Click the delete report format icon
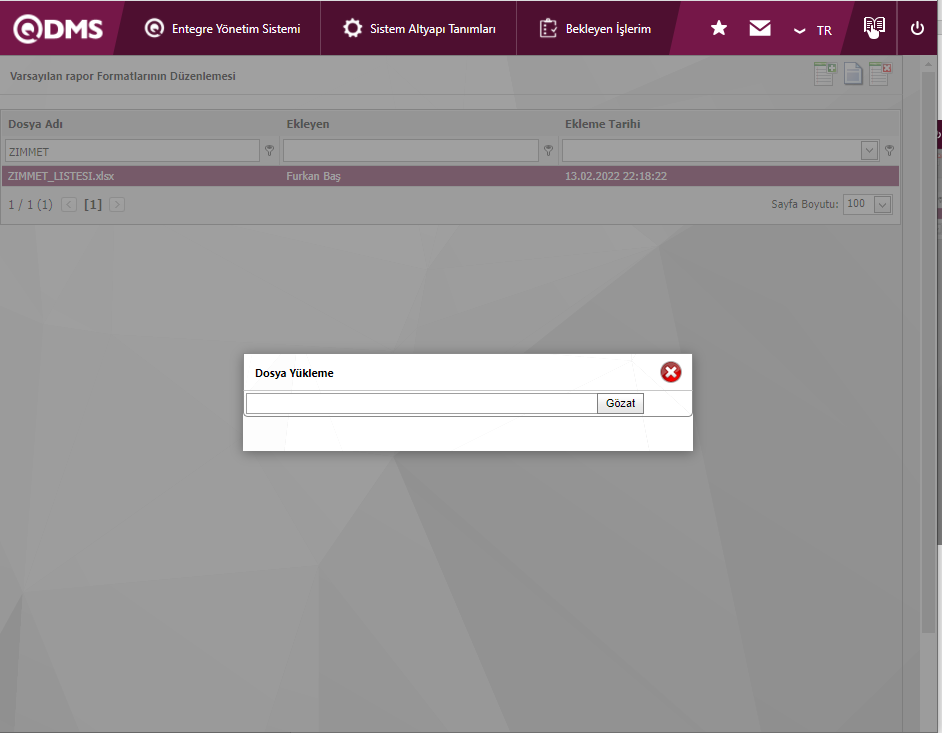Viewport: 942px width, 733px height. [880, 74]
